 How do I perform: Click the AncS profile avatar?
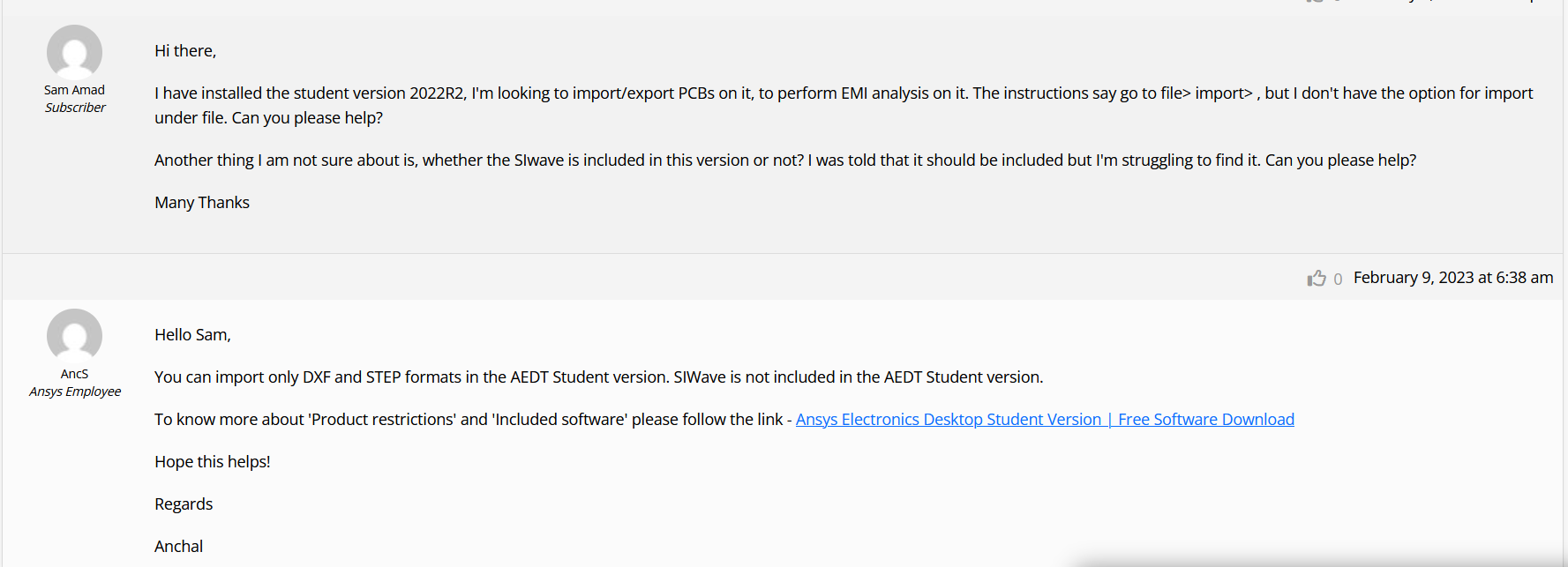(74, 336)
